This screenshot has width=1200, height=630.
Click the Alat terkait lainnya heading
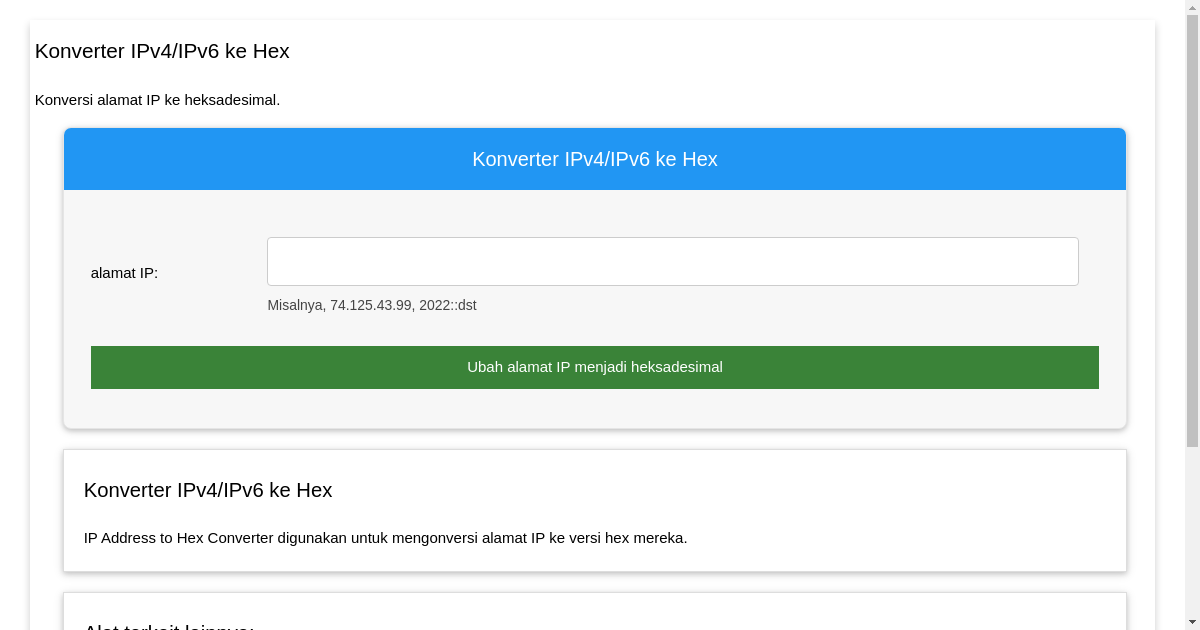pyautogui.click(x=168, y=626)
